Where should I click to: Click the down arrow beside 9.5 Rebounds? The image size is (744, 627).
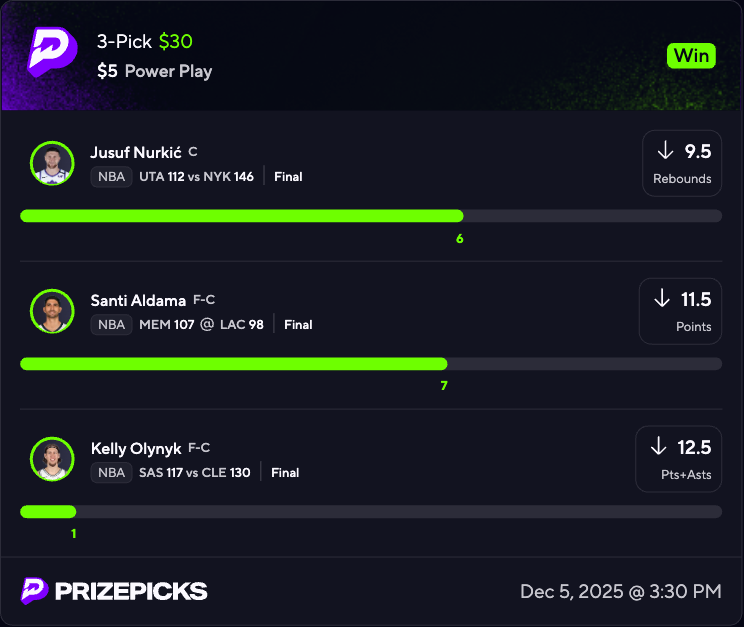click(x=665, y=151)
